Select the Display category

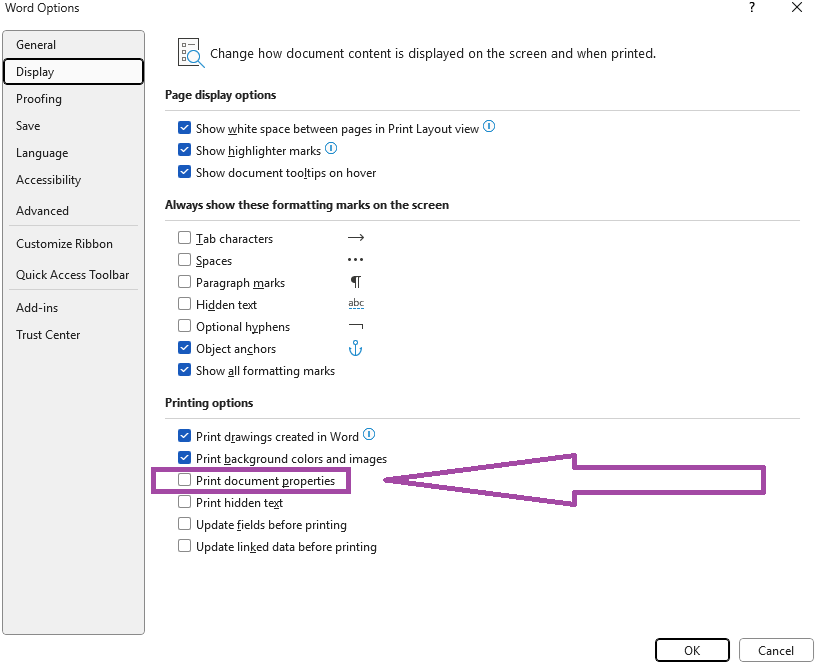(73, 72)
